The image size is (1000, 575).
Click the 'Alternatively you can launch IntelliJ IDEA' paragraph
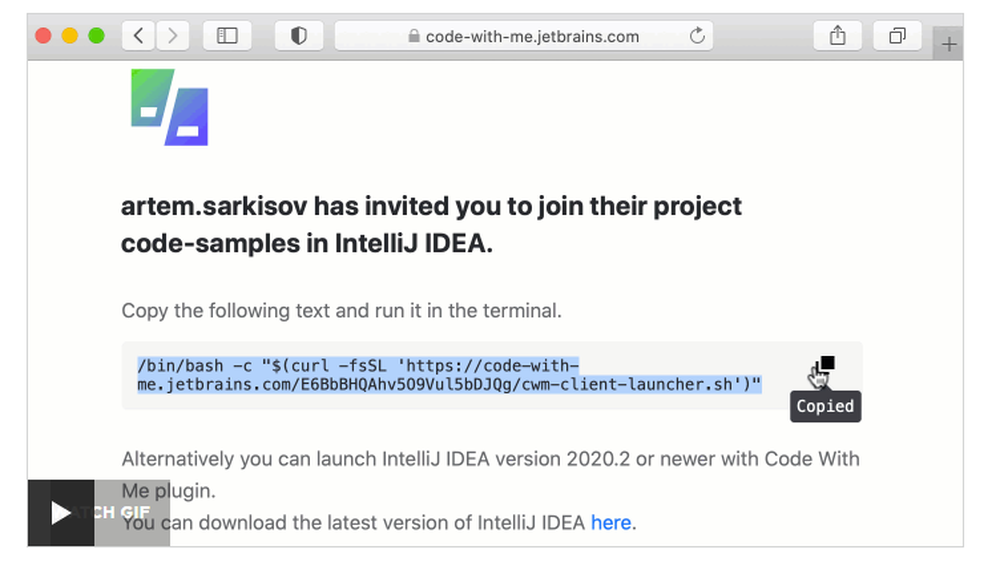pyautogui.click(x=490, y=474)
